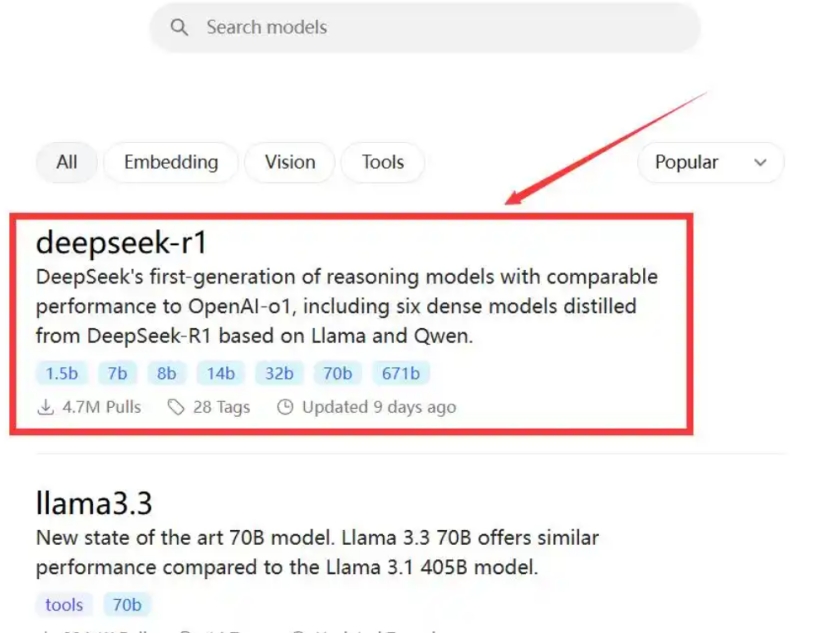The image size is (831, 634).
Task: Choose the 14b size tag
Action: (220, 373)
